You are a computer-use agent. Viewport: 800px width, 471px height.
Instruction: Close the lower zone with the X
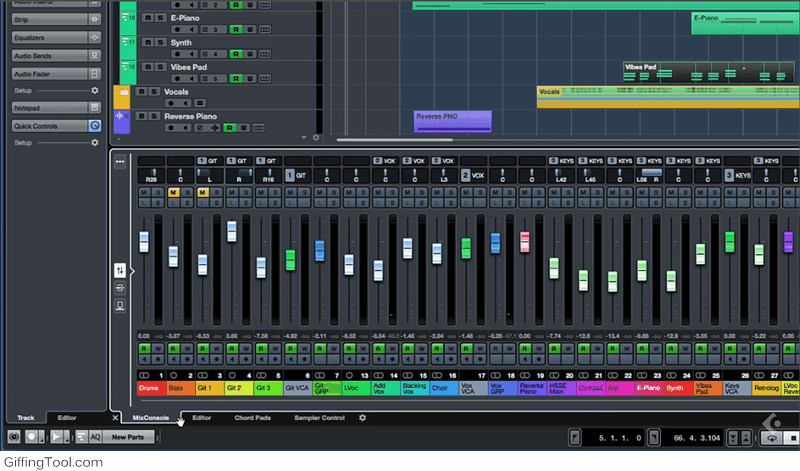pos(115,417)
